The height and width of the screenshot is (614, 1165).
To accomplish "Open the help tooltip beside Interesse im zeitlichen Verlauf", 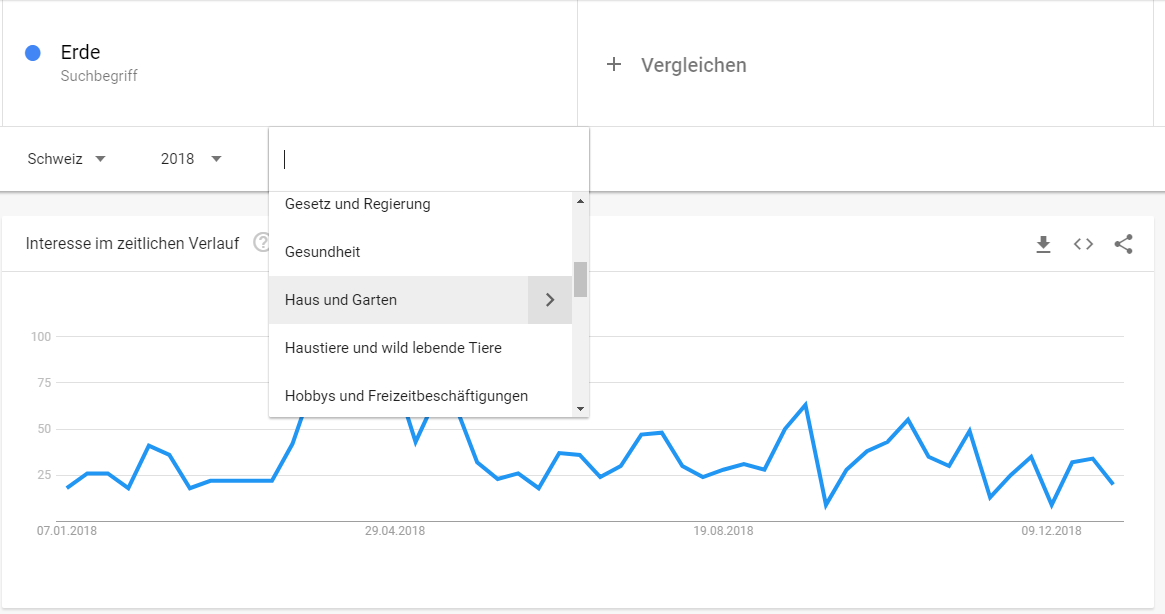I will [262, 242].
